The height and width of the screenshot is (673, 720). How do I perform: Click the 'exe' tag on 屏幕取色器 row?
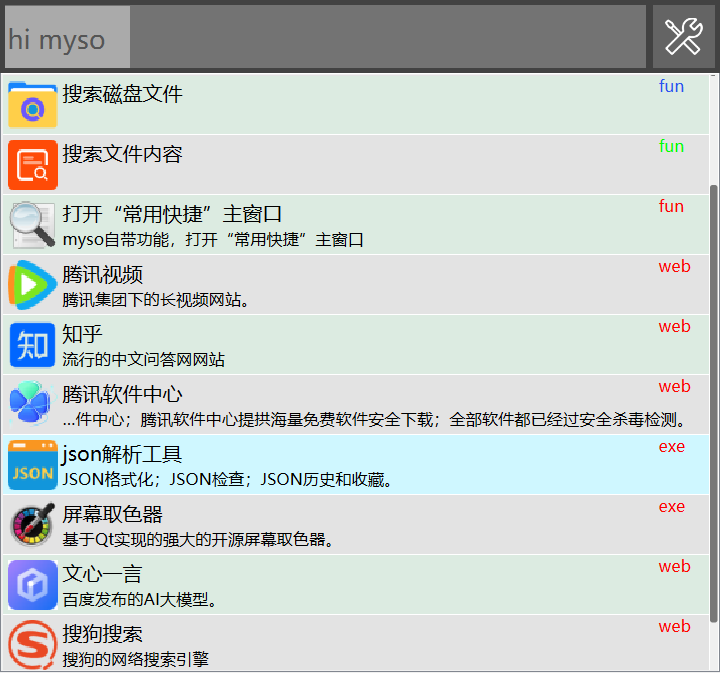[x=672, y=507]
